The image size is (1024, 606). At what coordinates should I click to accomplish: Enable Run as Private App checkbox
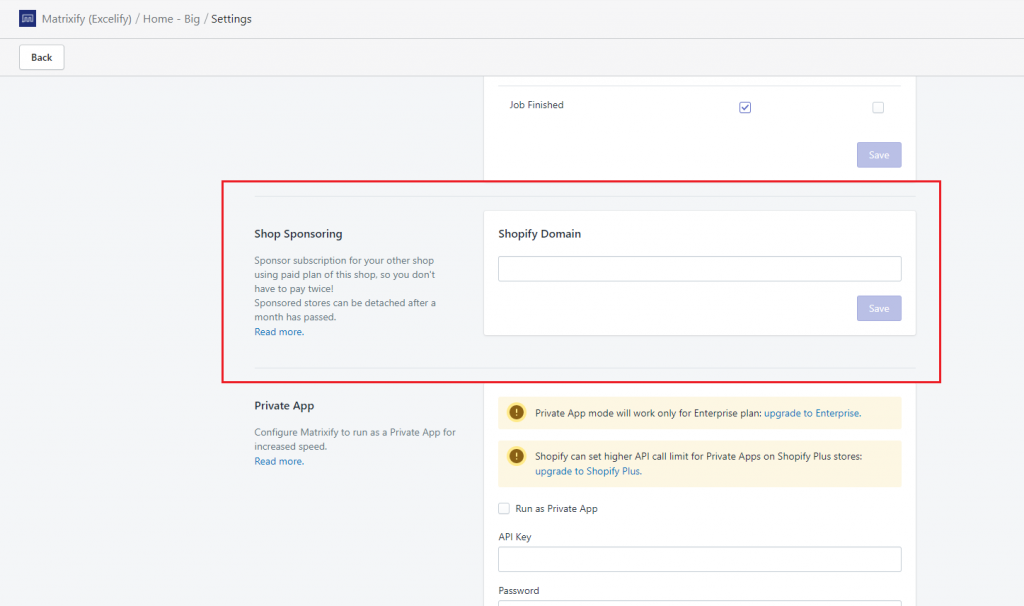[504, 508]
